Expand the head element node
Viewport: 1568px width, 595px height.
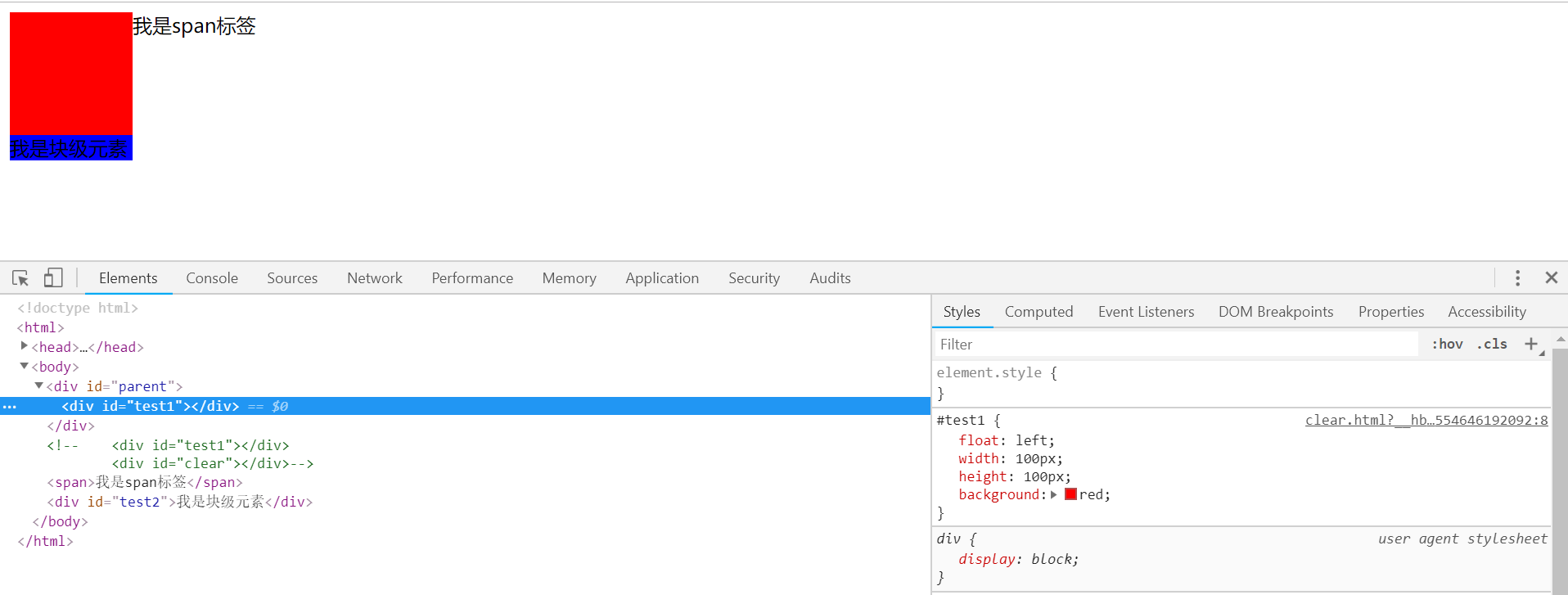(x=25, y=346)
